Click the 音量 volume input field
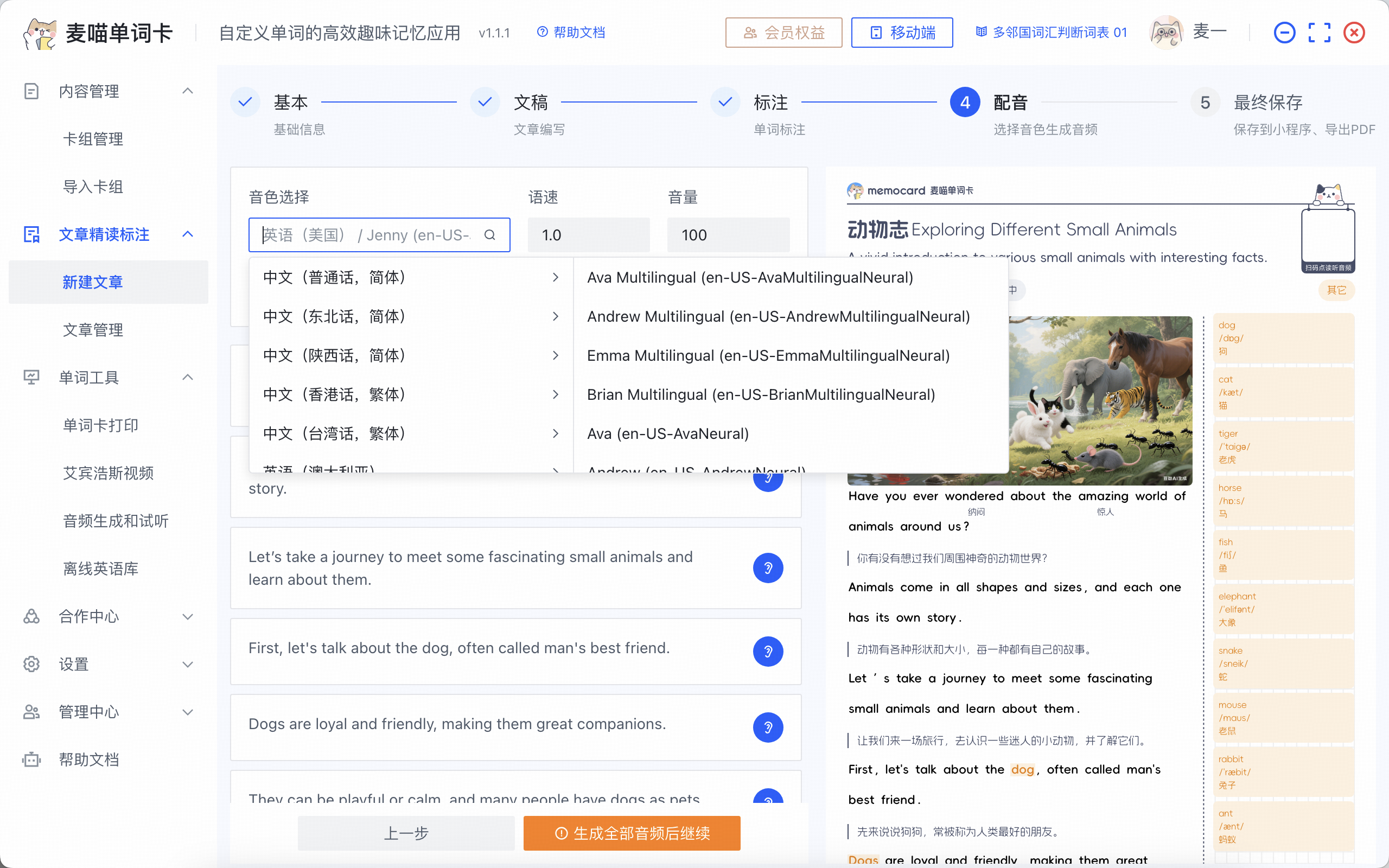The height and width of the screenshot is (868, 1389). [x=728, y=235]
